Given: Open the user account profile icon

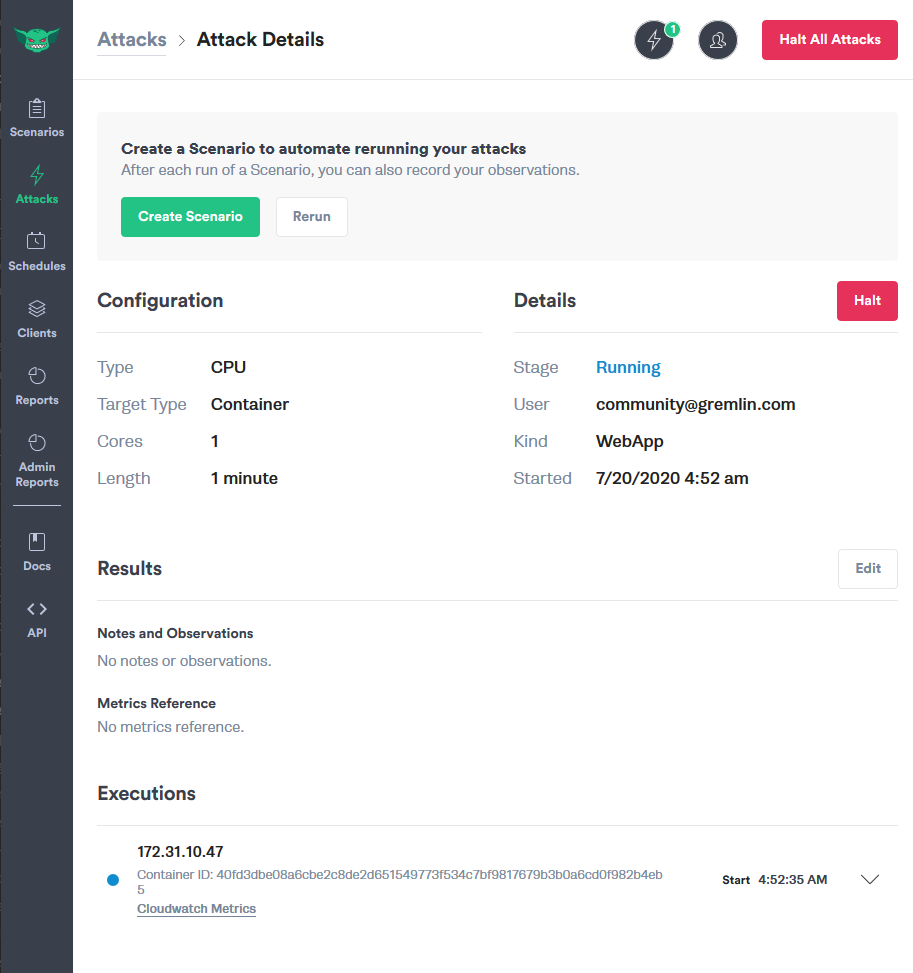Looking at the screenshot, I should pyautogui.click(x=717, y=40).
